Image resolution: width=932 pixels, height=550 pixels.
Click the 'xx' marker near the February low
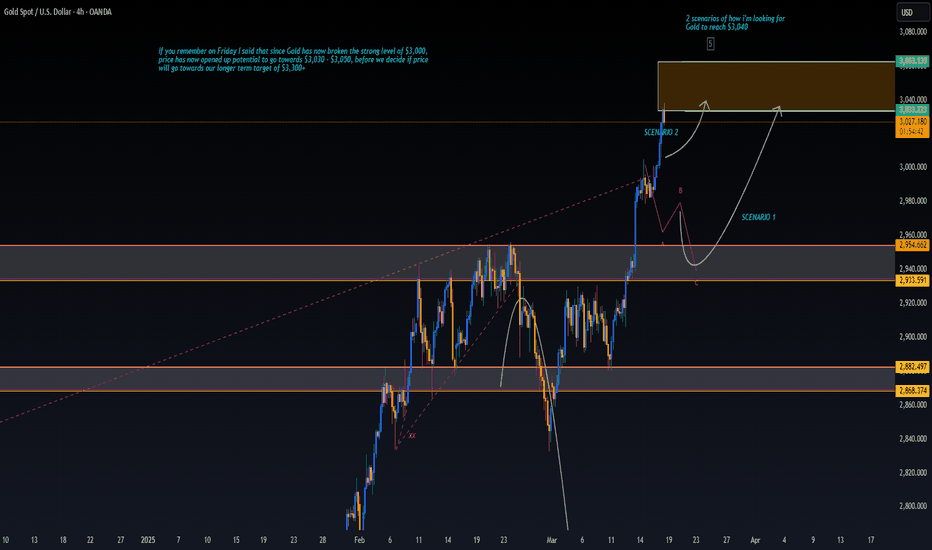(412, 436)
